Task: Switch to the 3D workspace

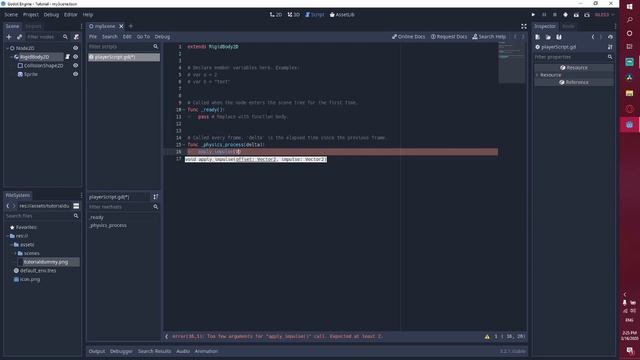Action: 293,15
